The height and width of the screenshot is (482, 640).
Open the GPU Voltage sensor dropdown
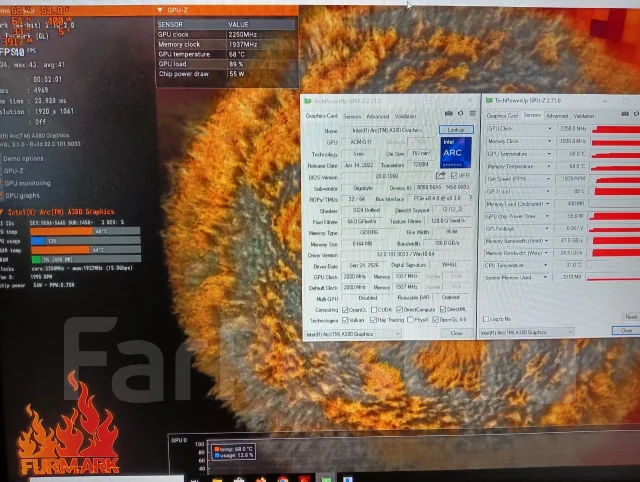[x=547, y=228]
